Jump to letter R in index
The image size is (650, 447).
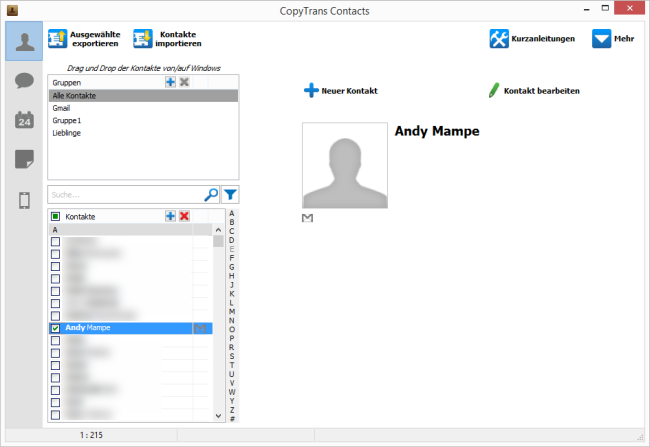[232, 347]
